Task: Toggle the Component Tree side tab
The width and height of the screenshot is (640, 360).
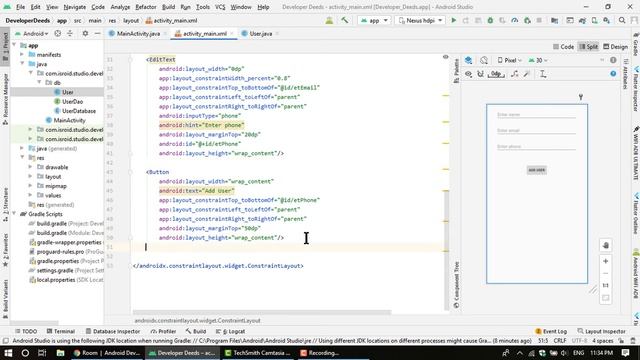Action: (x=456, y=284)
